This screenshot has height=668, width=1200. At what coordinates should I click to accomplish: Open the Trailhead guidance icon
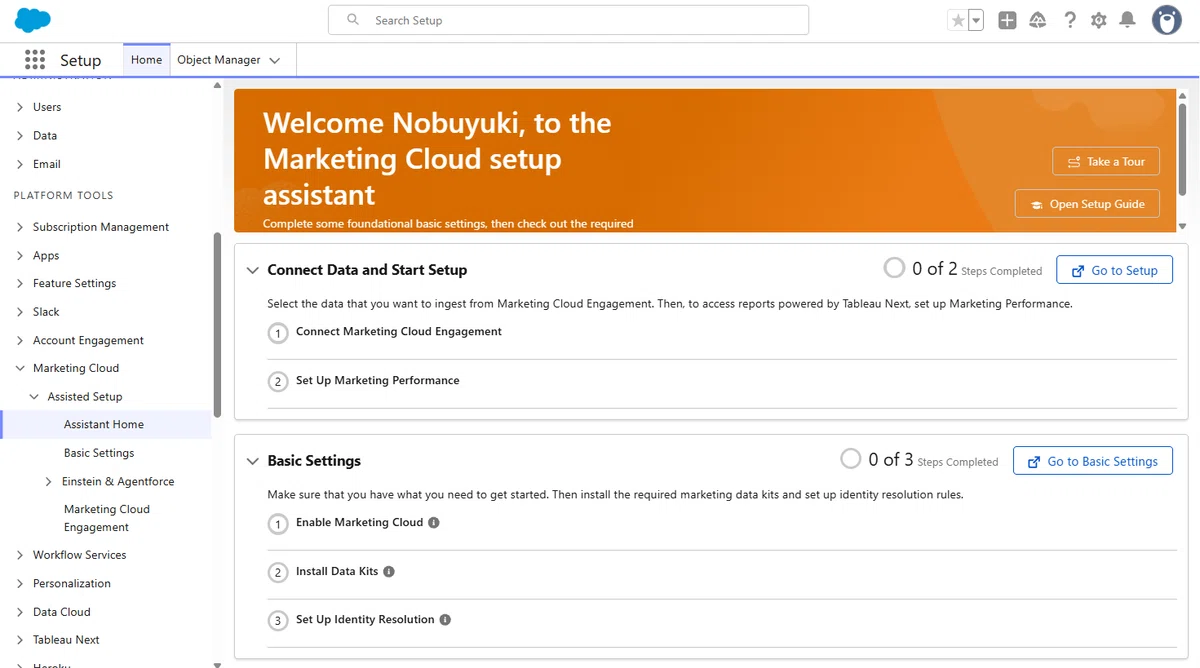point(1038,20)
